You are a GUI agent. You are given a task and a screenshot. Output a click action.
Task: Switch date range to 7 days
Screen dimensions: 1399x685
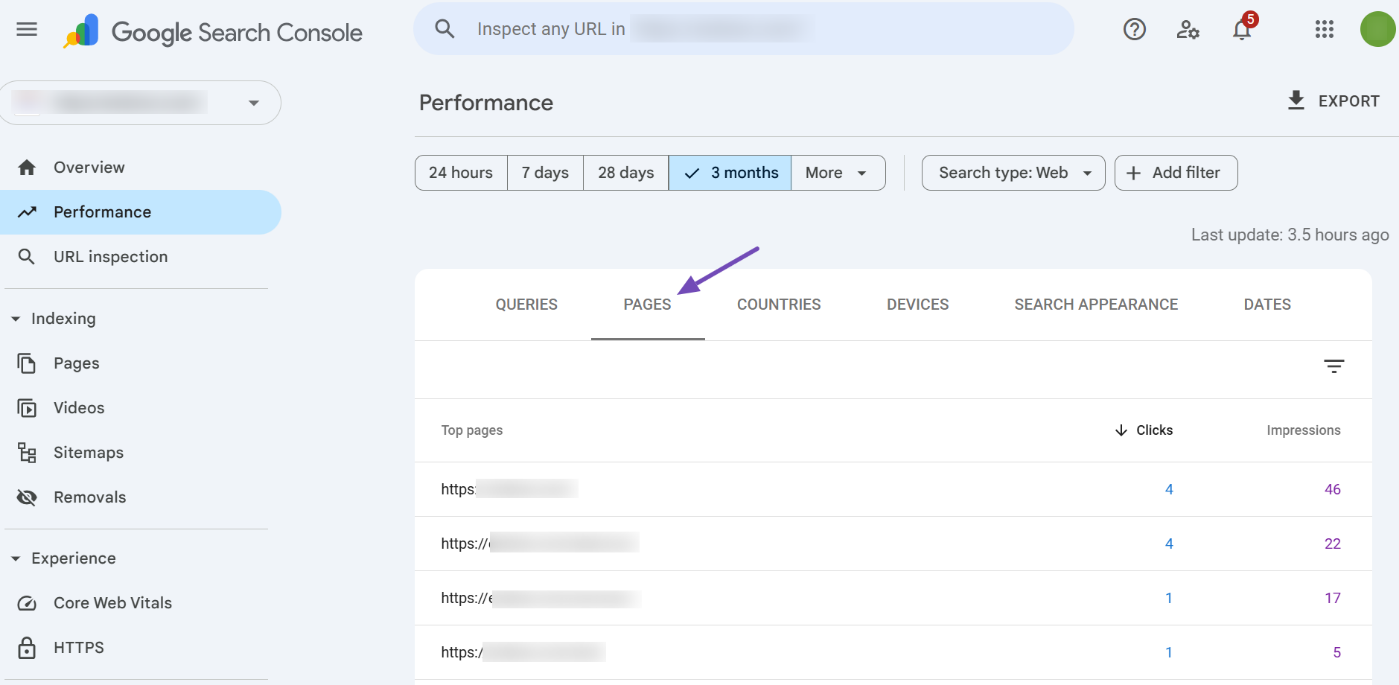[x=545, y=172]
